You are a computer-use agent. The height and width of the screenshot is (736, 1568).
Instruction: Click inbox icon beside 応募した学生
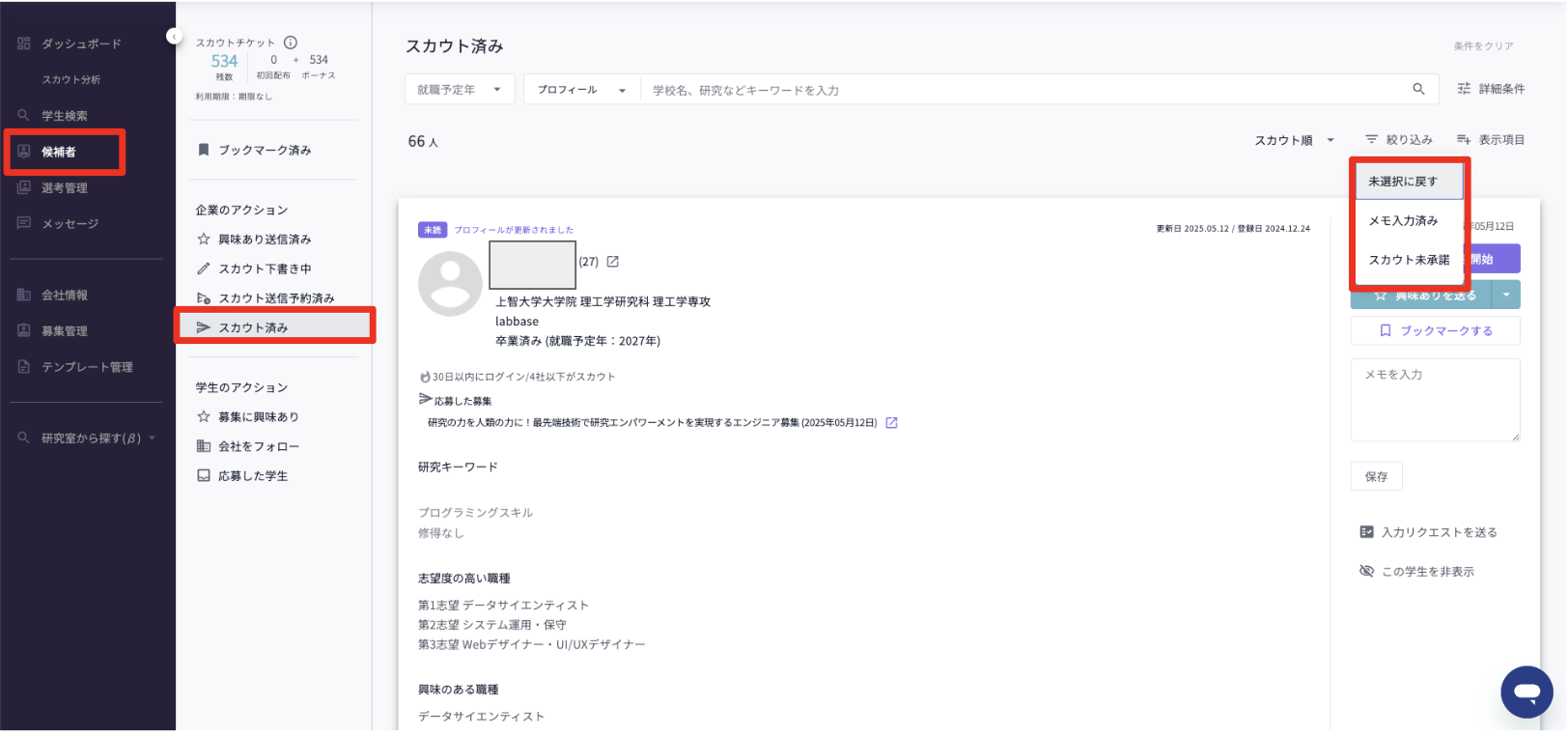[204, 475]
